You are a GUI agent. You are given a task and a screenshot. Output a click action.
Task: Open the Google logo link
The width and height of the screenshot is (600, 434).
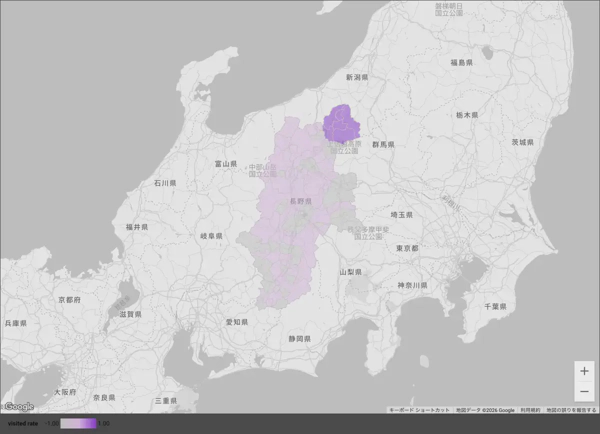pos(19,406)
